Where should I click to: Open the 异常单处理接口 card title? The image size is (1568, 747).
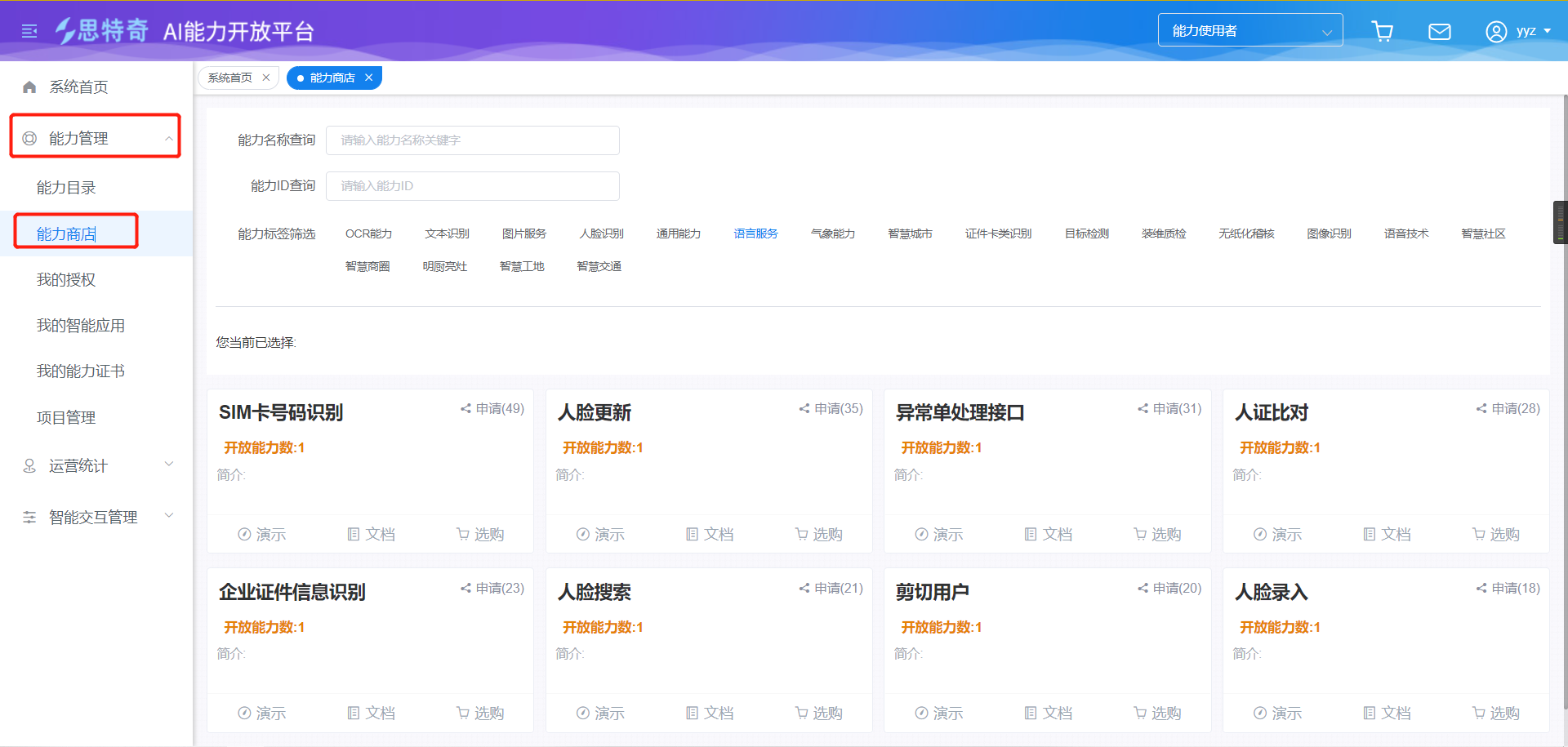pos(960,413)
